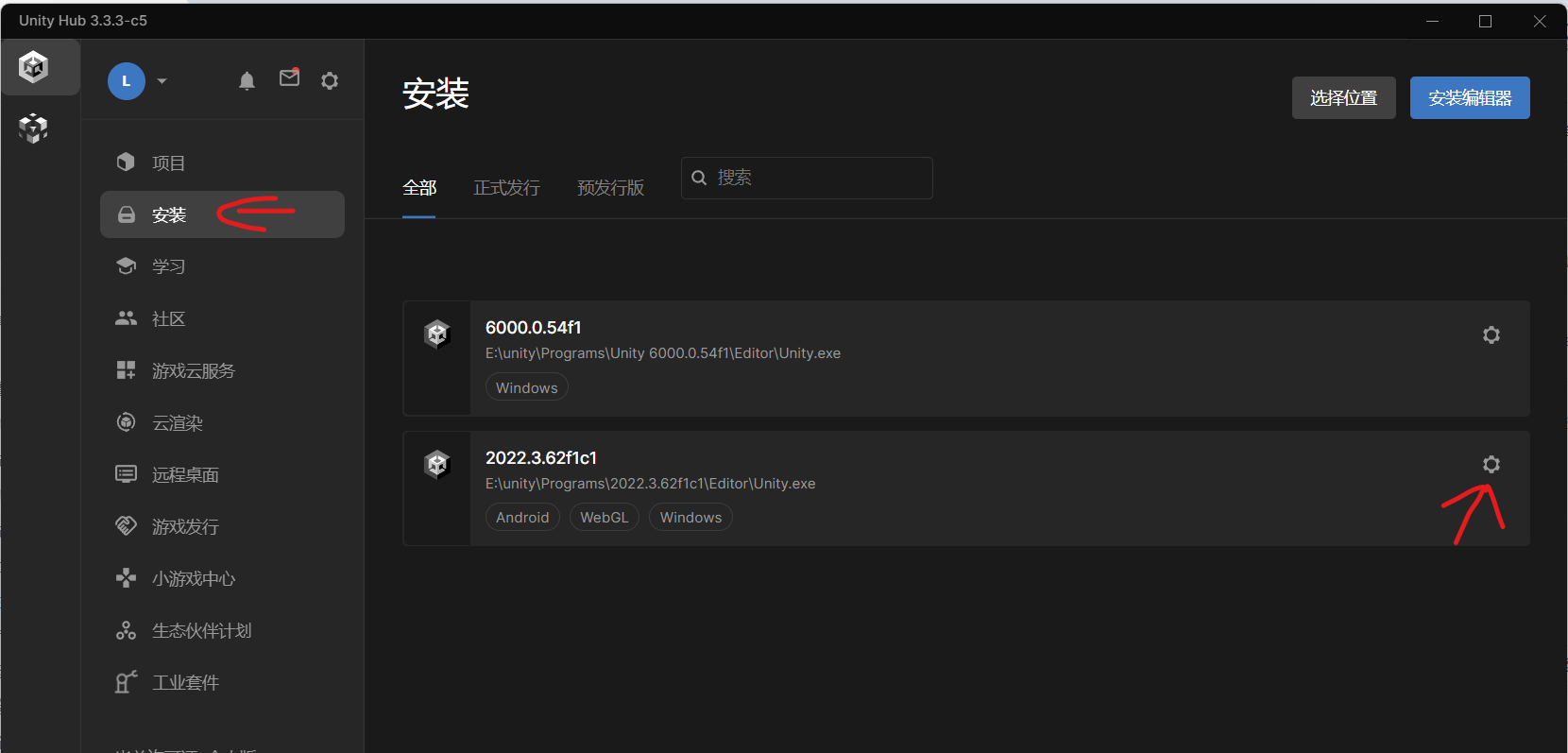Click the 社区 people icon
This screenshot has height=753, width=1568.
click(x=126, y=318)
